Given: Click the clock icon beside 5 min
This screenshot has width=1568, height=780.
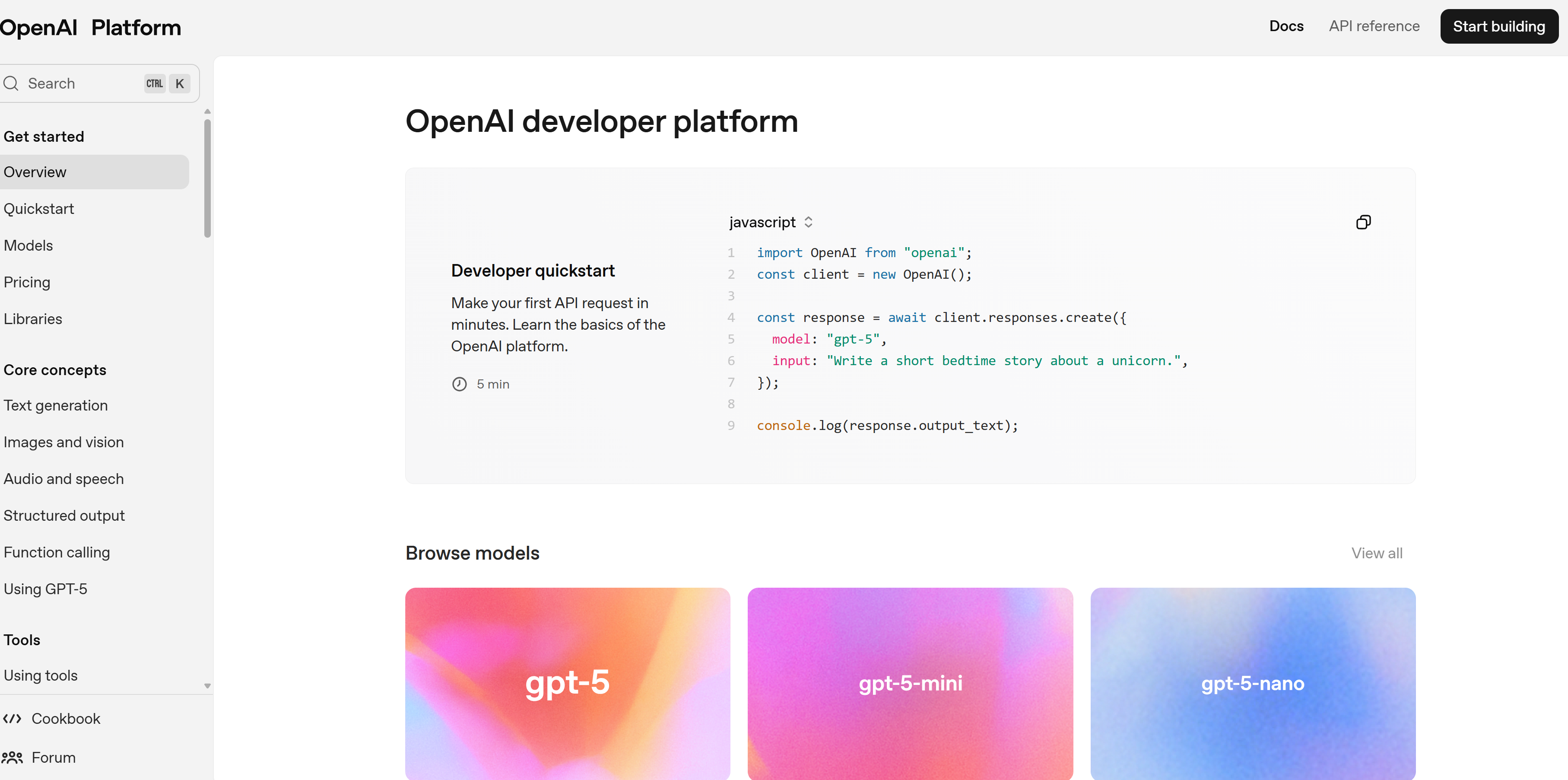Looking at the screenshot, I should pyautogui.click(x=460, y=384).
